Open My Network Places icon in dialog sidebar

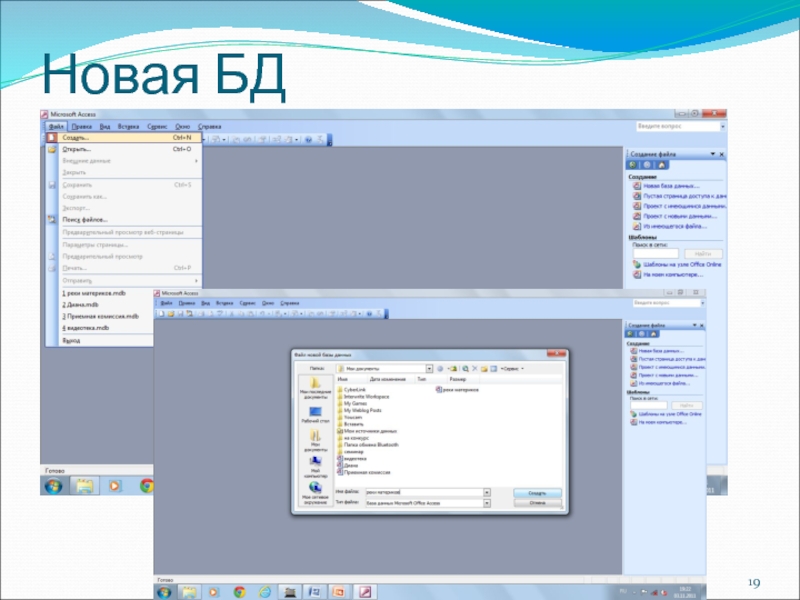click(x=315, y=493)
